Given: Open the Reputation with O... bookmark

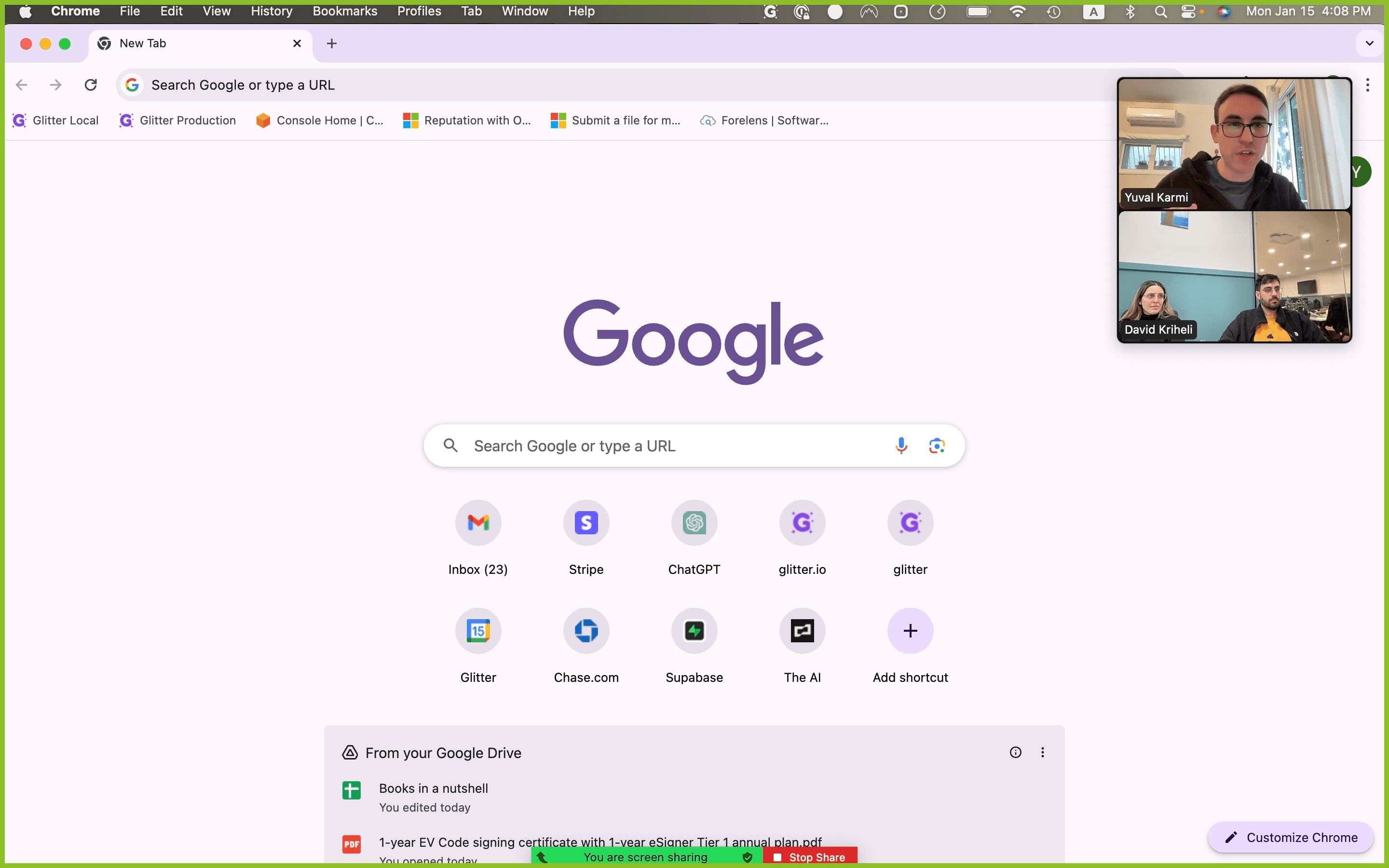Looking at the screenshot, I should pyautogui.click(x=467, y=120).
